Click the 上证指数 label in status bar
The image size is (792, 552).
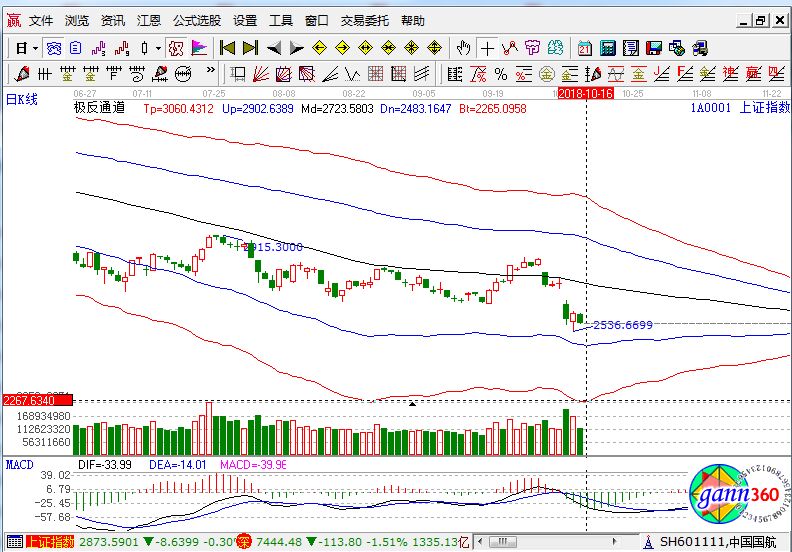(49, 542)
